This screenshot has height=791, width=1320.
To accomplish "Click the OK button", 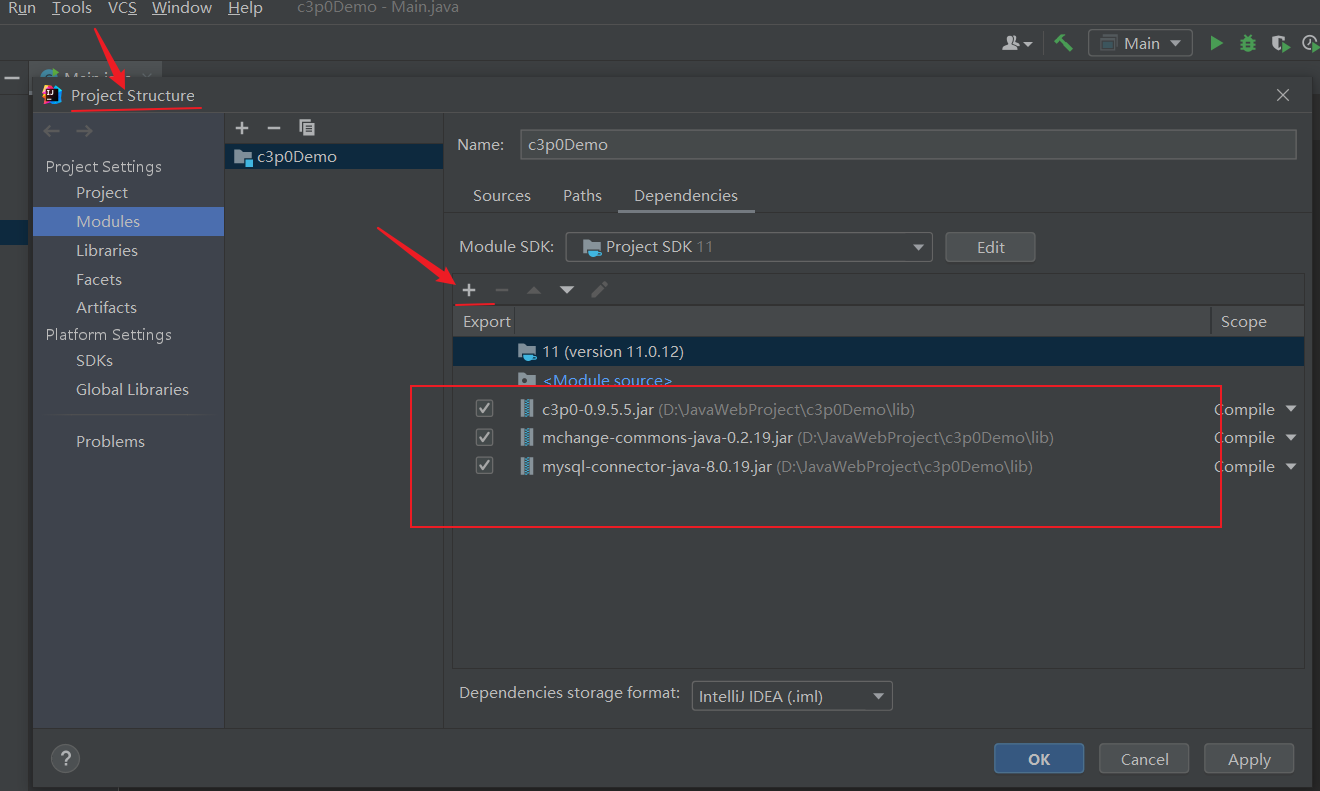I will (1039, 759).
